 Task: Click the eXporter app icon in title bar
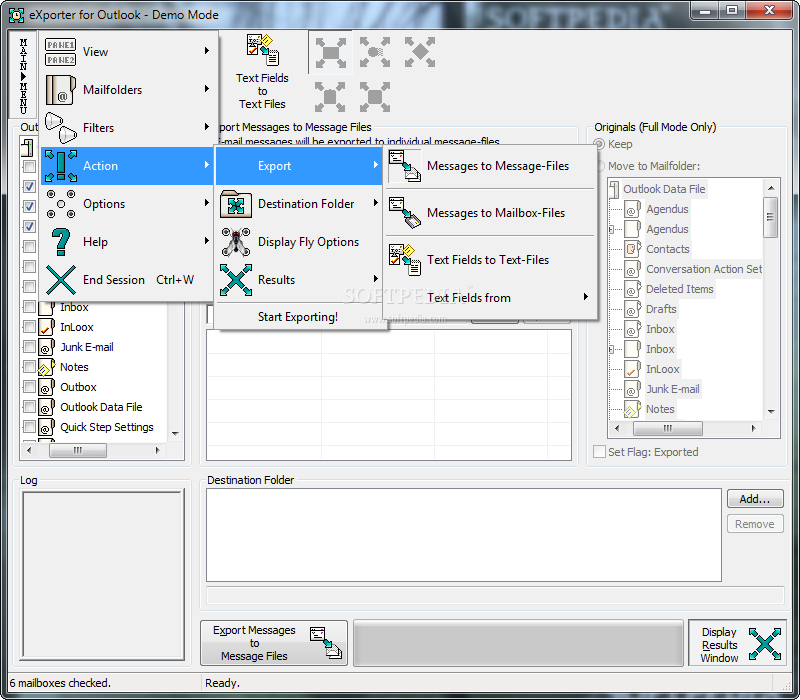pos(16,15)
